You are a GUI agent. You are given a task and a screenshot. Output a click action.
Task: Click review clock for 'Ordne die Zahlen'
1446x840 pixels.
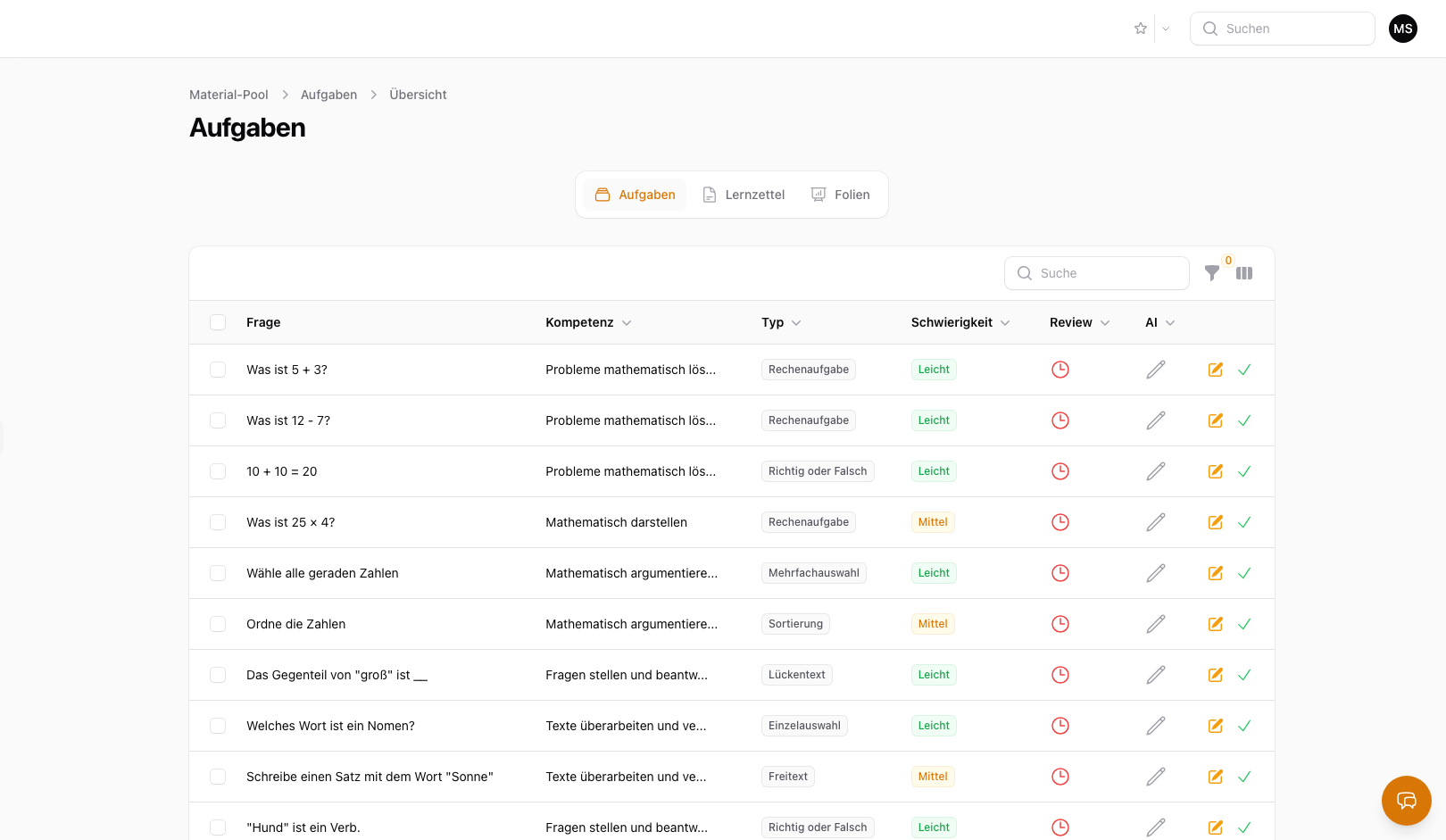click(x=1060, y=624)
